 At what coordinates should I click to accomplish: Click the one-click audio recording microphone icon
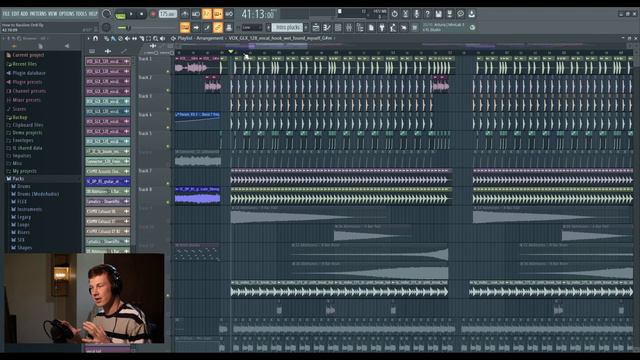(x=416, y=14)
